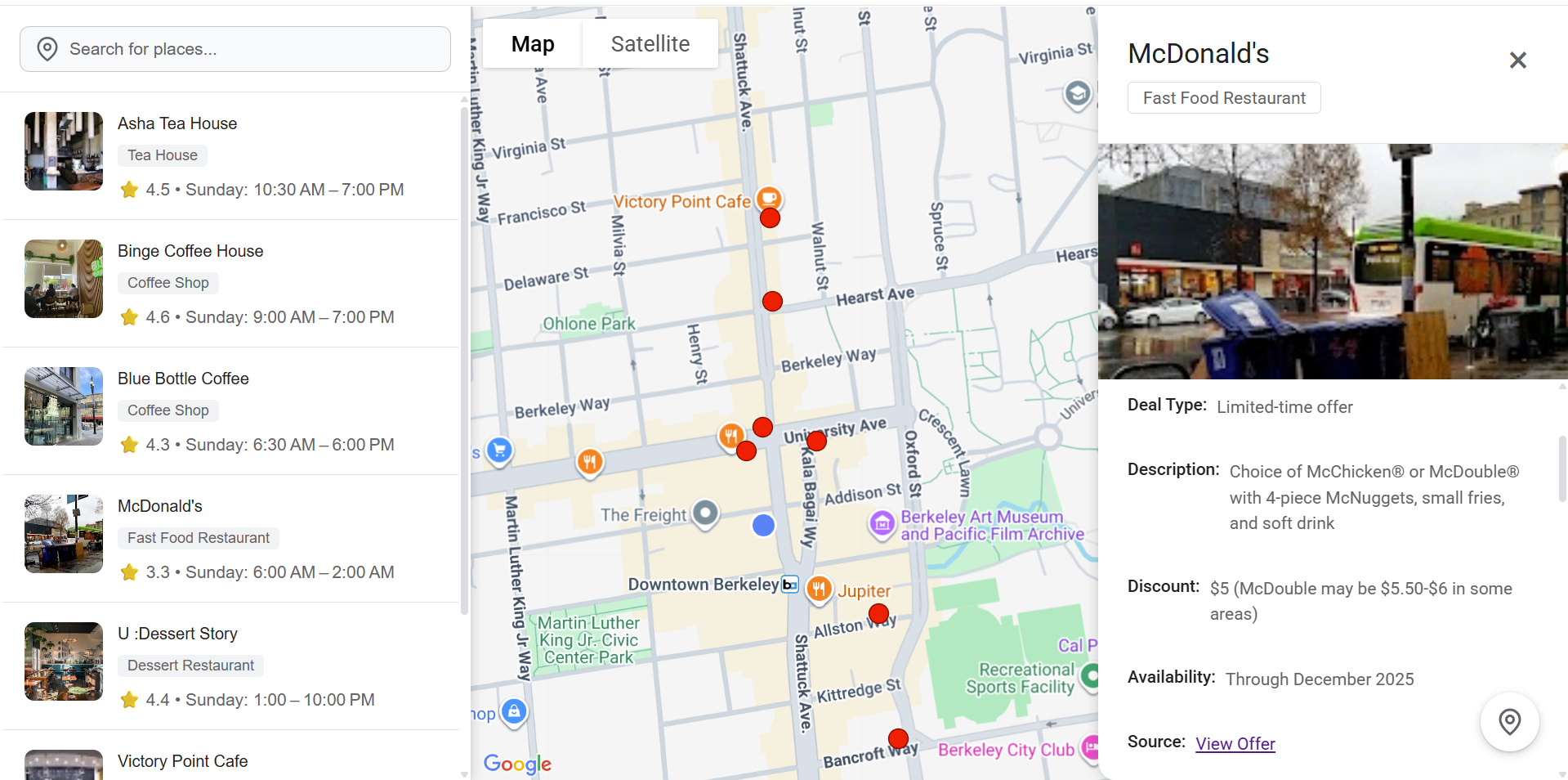The width and height of the screenshot is (1568, 780).
Task: Click the star rating icon for Blue Bottle Coffee
Action: coord(129,445)
